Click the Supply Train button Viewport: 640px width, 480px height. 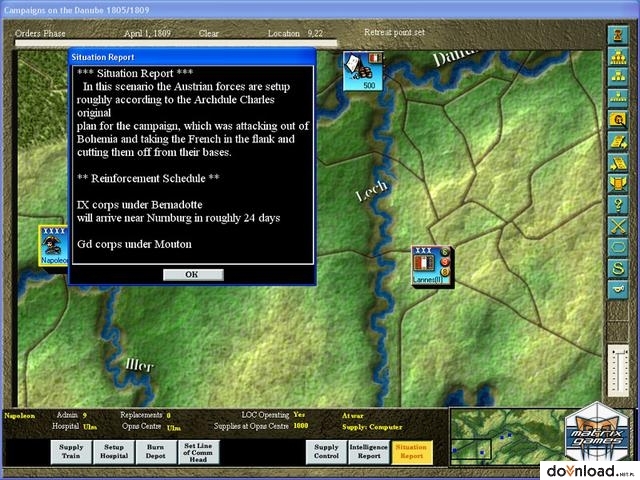(71, 451)
